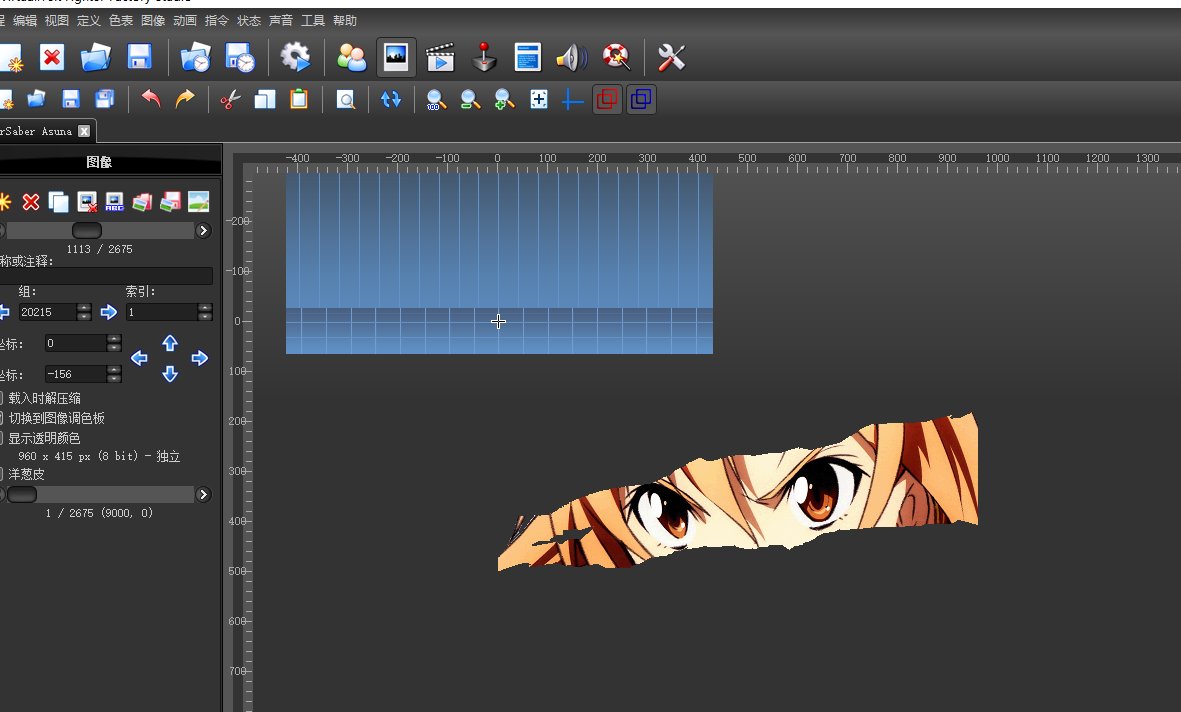
Task: Open the states blue window editor
Action: [x=528, y=57]
